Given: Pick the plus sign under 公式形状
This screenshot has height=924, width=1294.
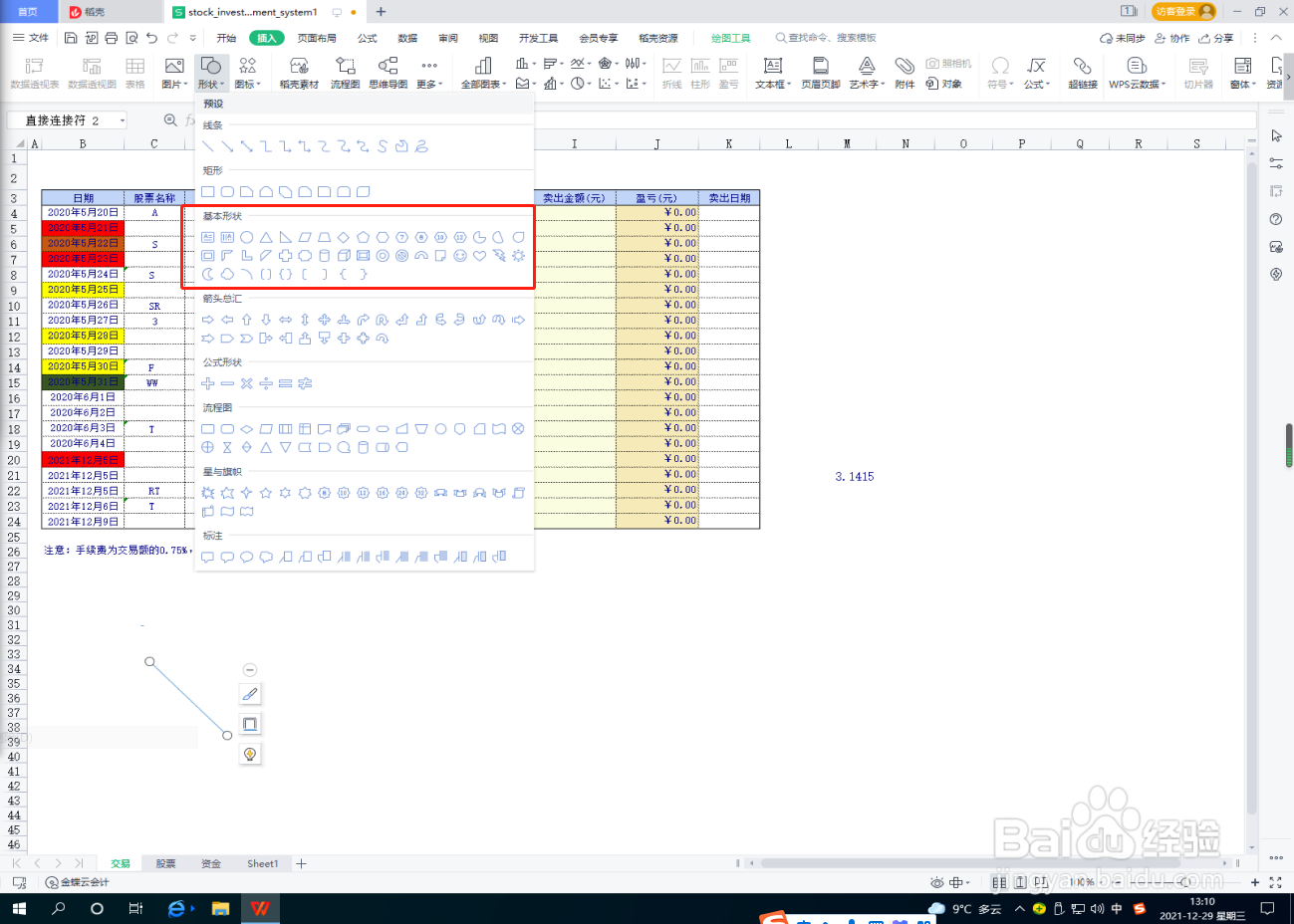Looking at the screenshot, I should point(207,382).
